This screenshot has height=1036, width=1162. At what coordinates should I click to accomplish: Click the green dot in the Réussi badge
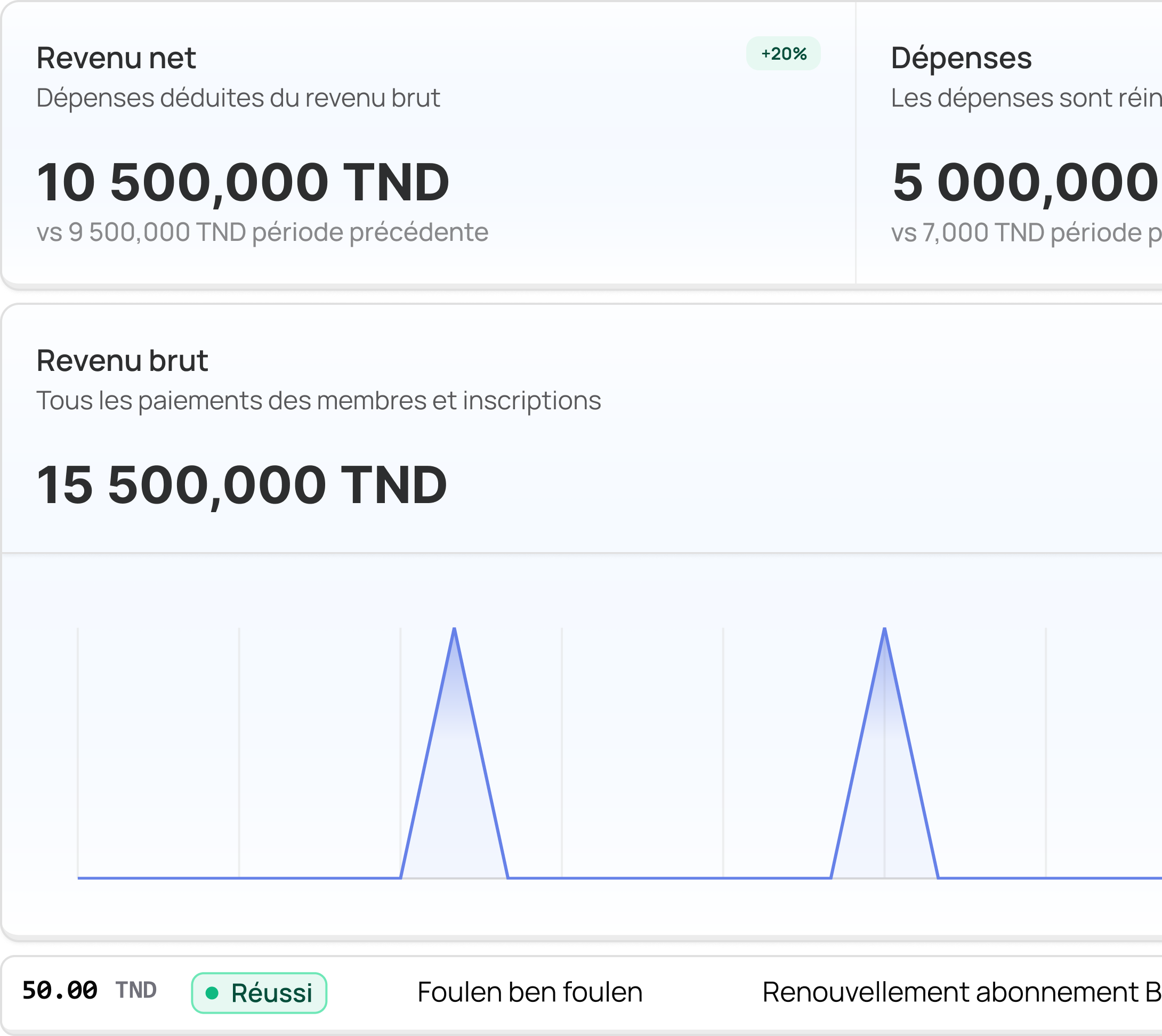pos(212,993)
